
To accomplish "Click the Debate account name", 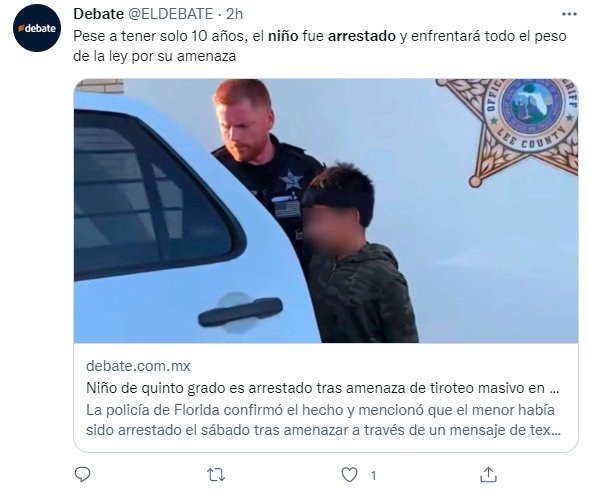I will tap(98, 14).
